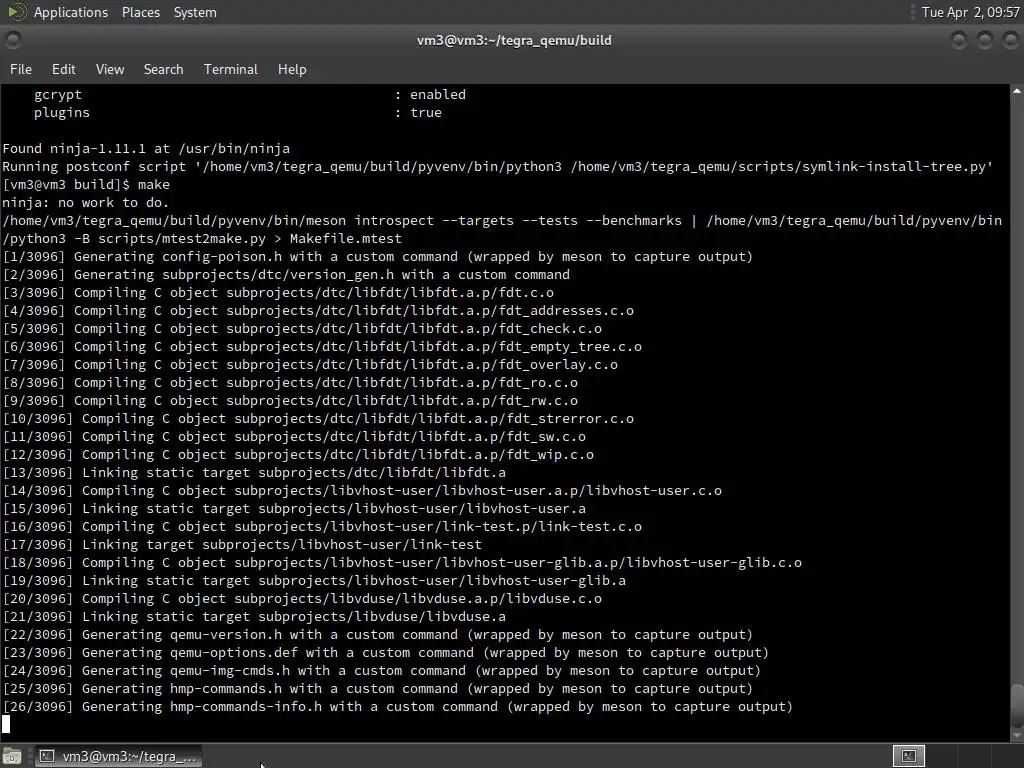Click the 'gcrypt' configuration line
This screenshot has height=768, width=1024.
pos(249,95)
